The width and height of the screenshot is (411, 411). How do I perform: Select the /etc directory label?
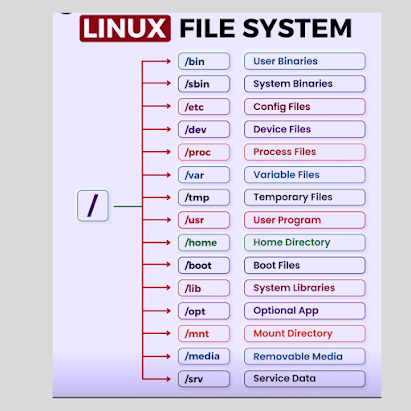pos(204,107)
